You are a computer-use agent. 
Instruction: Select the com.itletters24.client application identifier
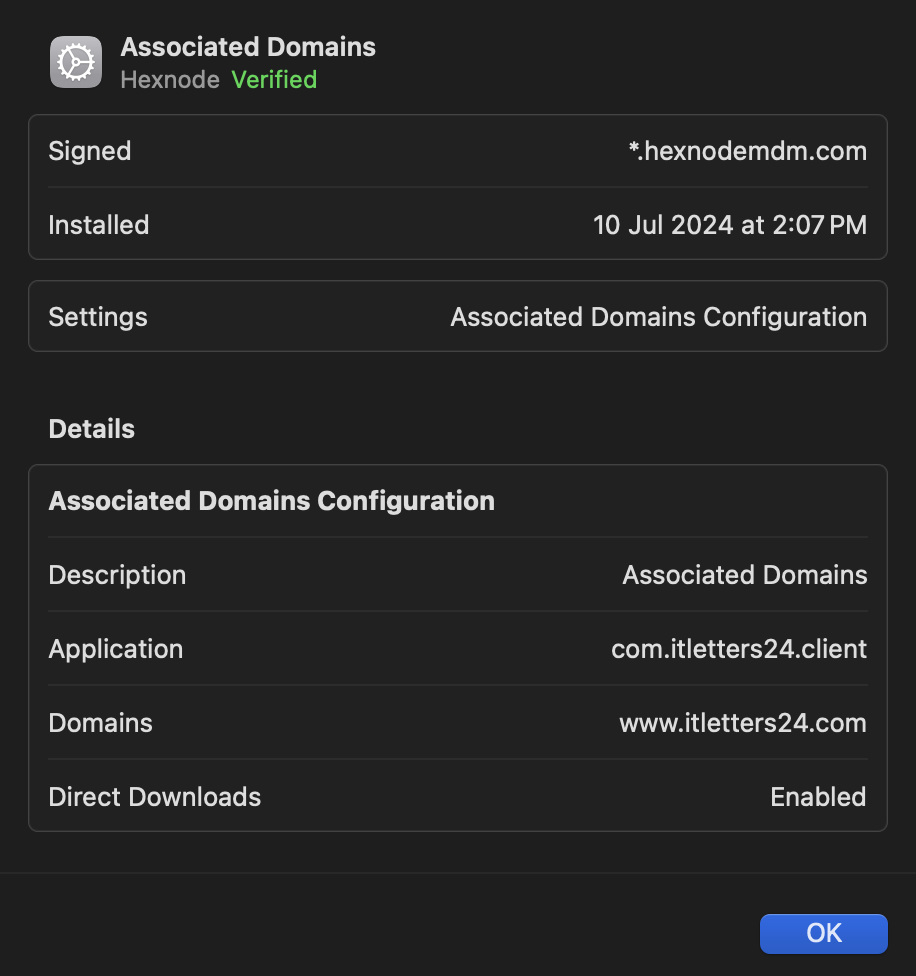(x=739, y=649)
